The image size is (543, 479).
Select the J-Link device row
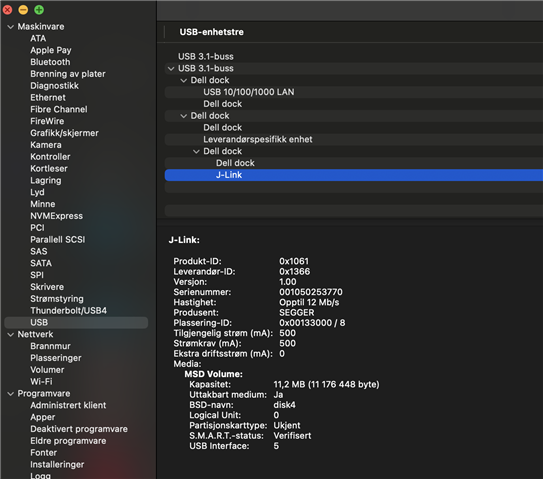click(x=354, y=175)
